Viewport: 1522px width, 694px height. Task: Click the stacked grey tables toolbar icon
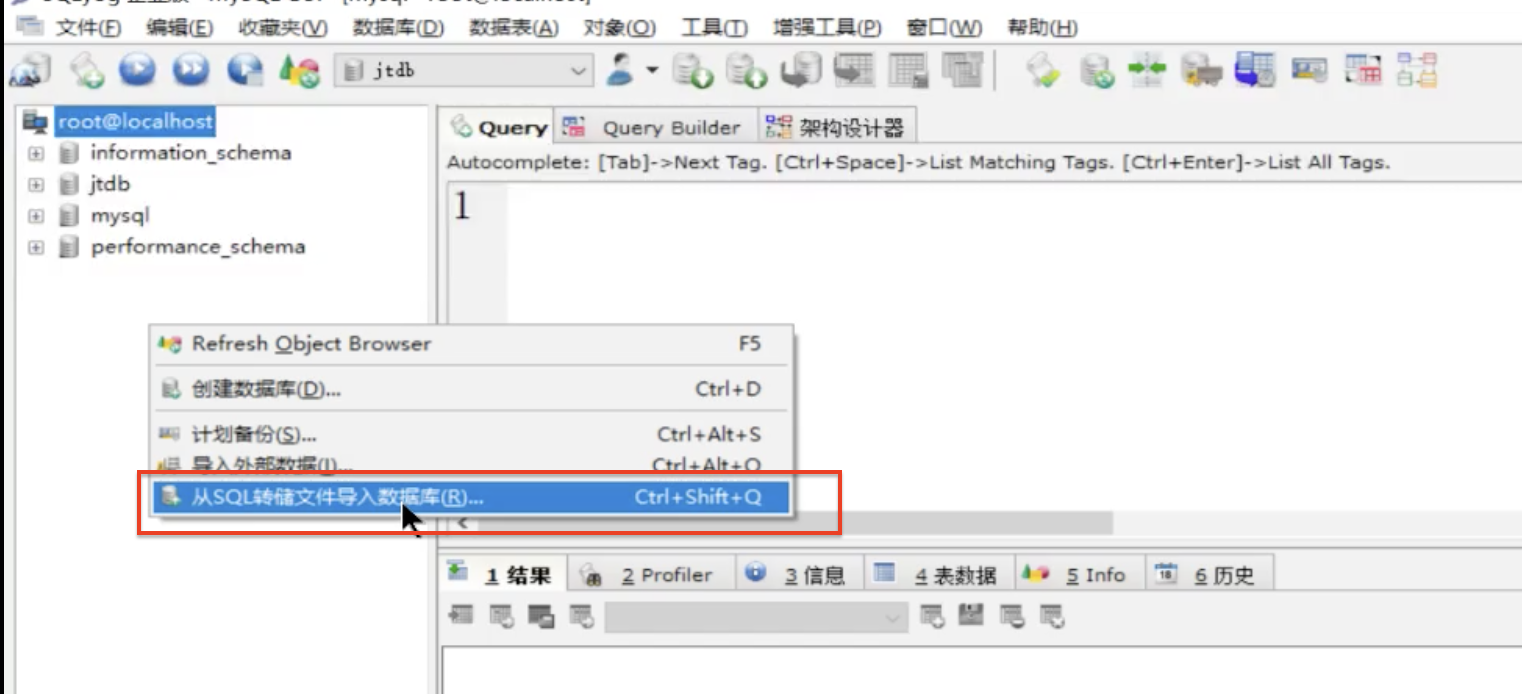(962, 71)
